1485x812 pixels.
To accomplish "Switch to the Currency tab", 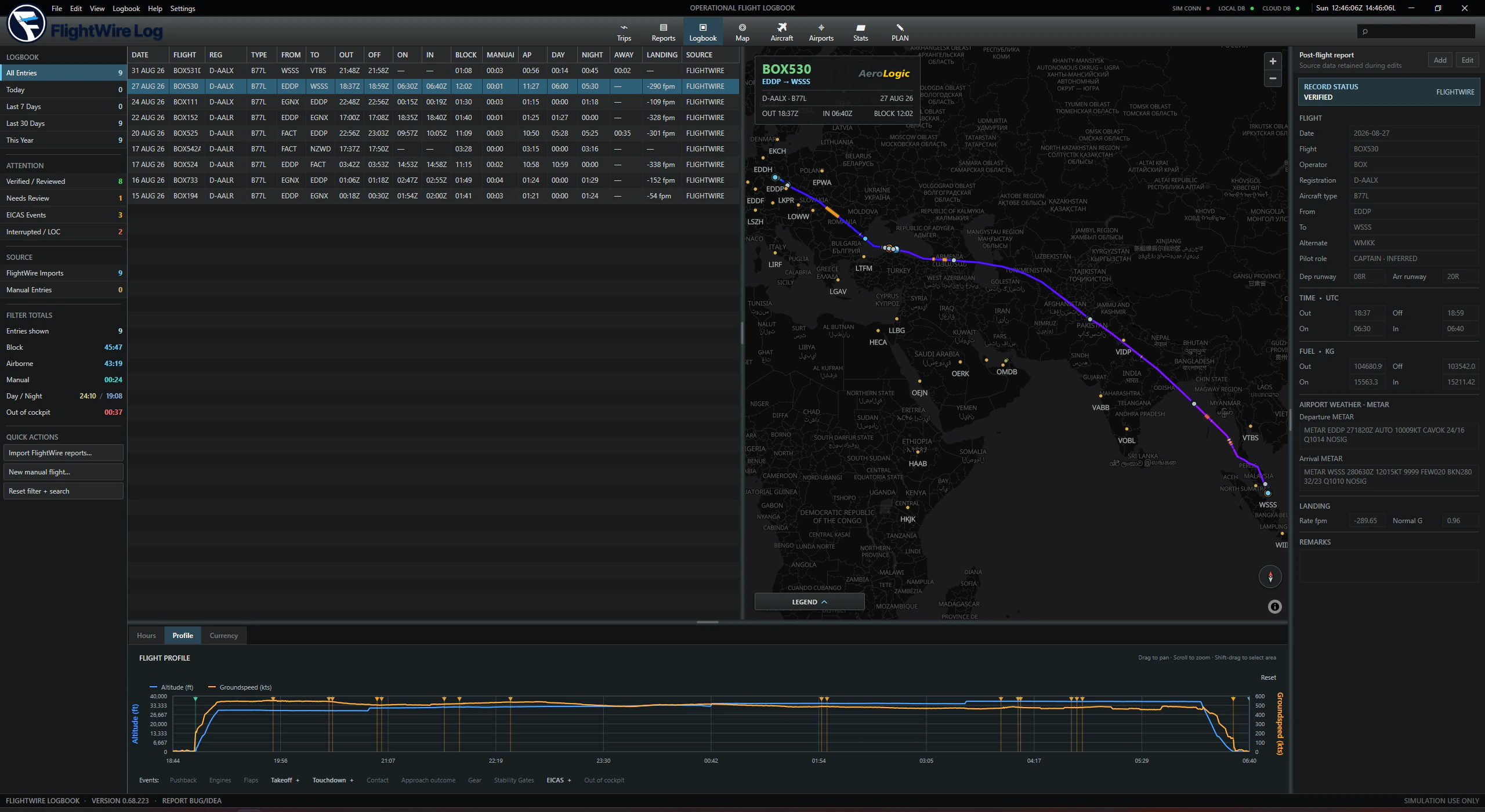I will pos(223,636).
